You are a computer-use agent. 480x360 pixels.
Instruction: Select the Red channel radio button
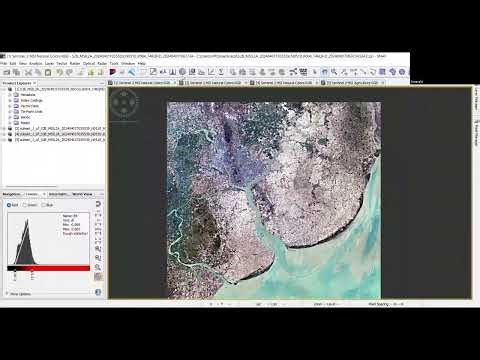tap(9, 205)
